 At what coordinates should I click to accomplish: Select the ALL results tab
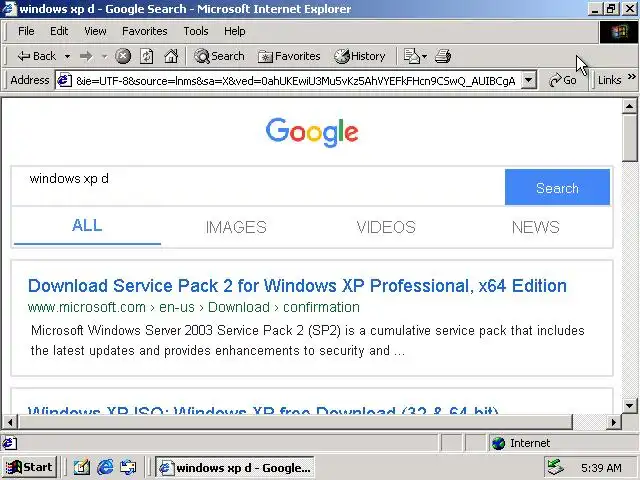pyautogui.click(x=87, y=226)
